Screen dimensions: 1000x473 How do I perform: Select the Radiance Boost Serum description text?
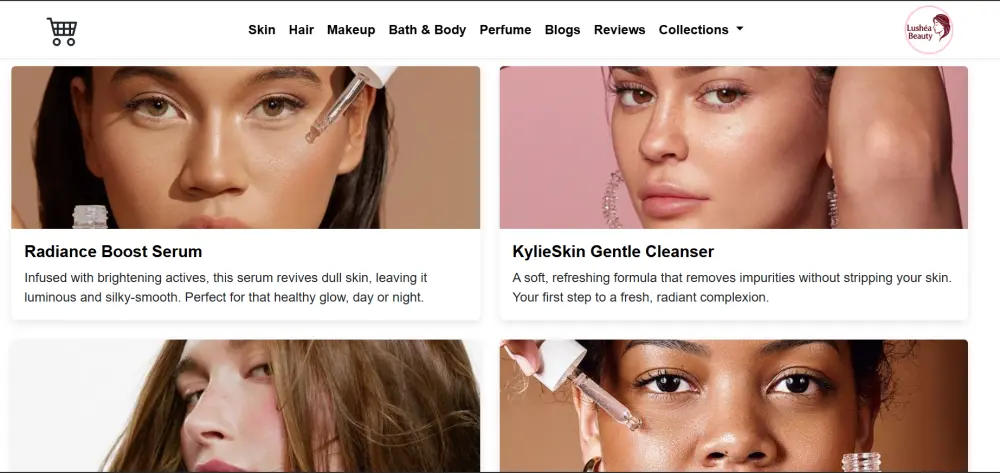[x=226, y=287]
